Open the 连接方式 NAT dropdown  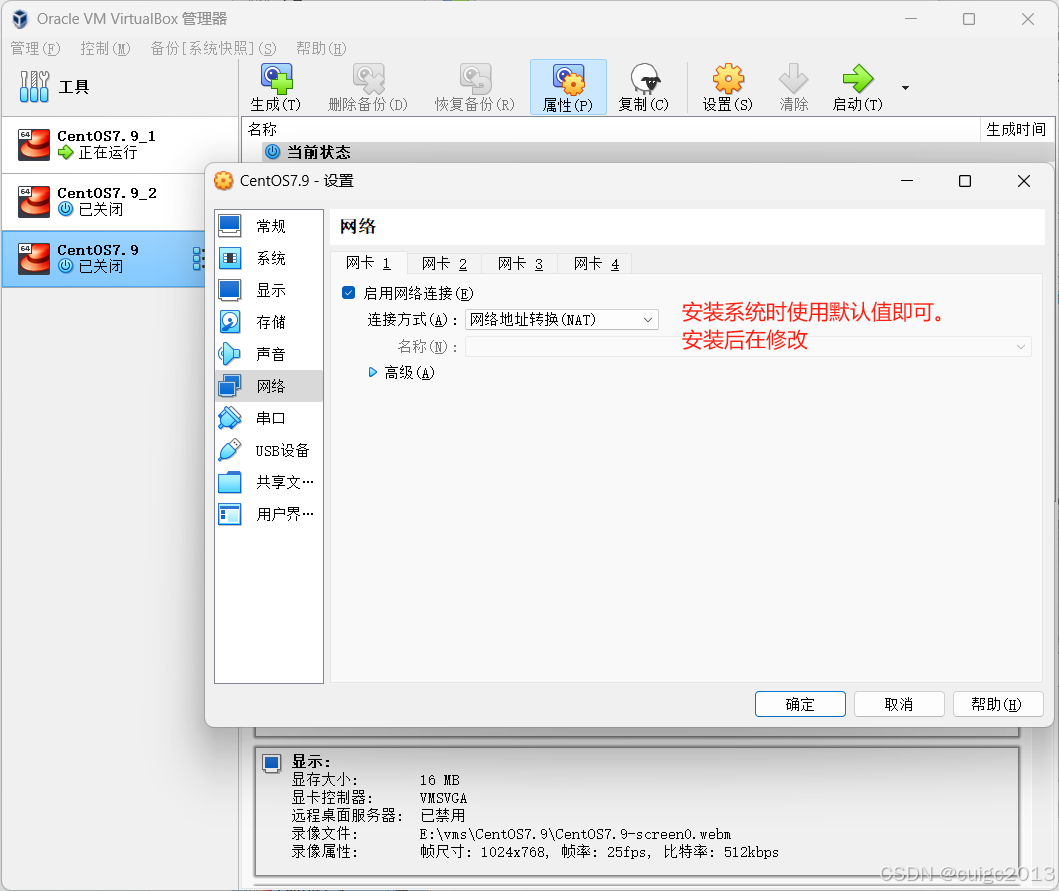coord(562,320)
